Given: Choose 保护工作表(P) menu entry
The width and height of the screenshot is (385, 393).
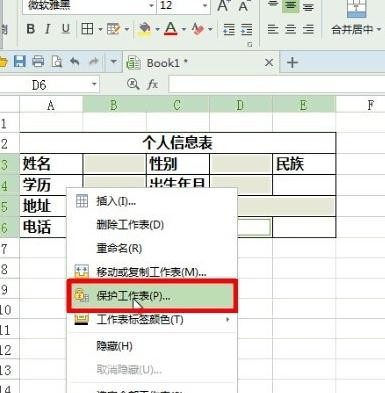Looking at the screenshot, I should tap(152, 296).
